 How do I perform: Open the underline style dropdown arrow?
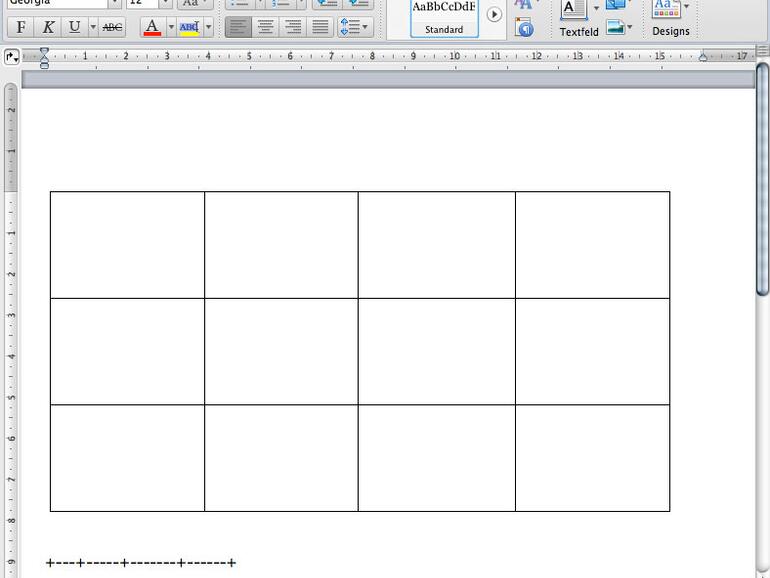pos(93,27)
